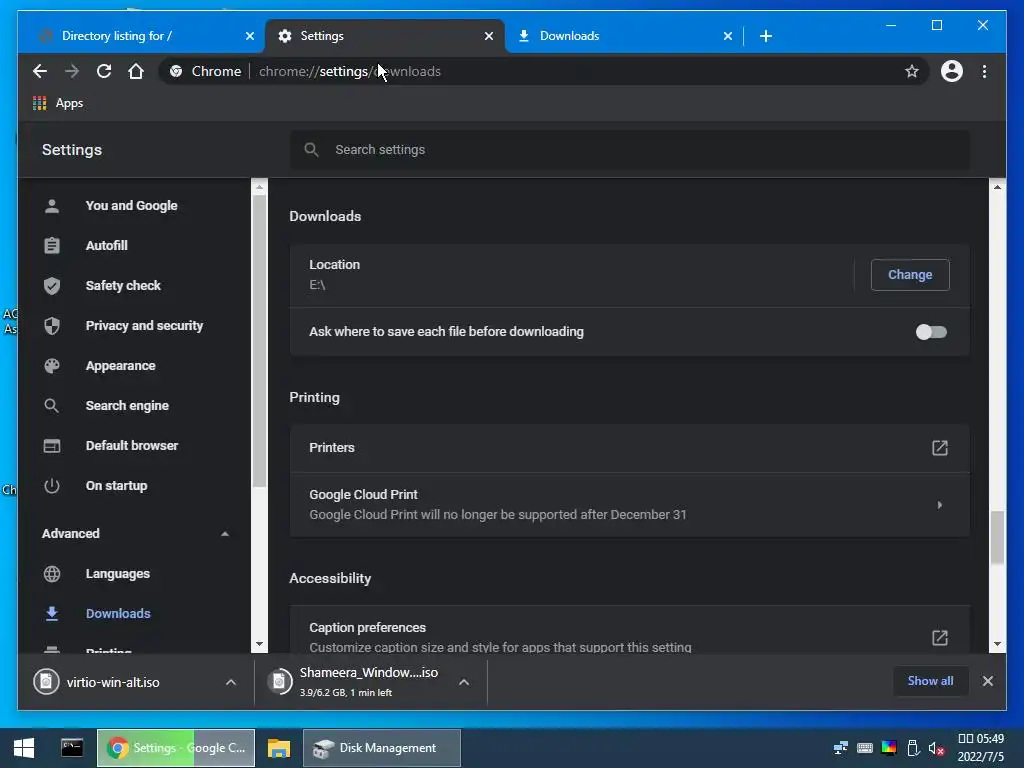Open Chrome's three-dot menu

point(984,71)
